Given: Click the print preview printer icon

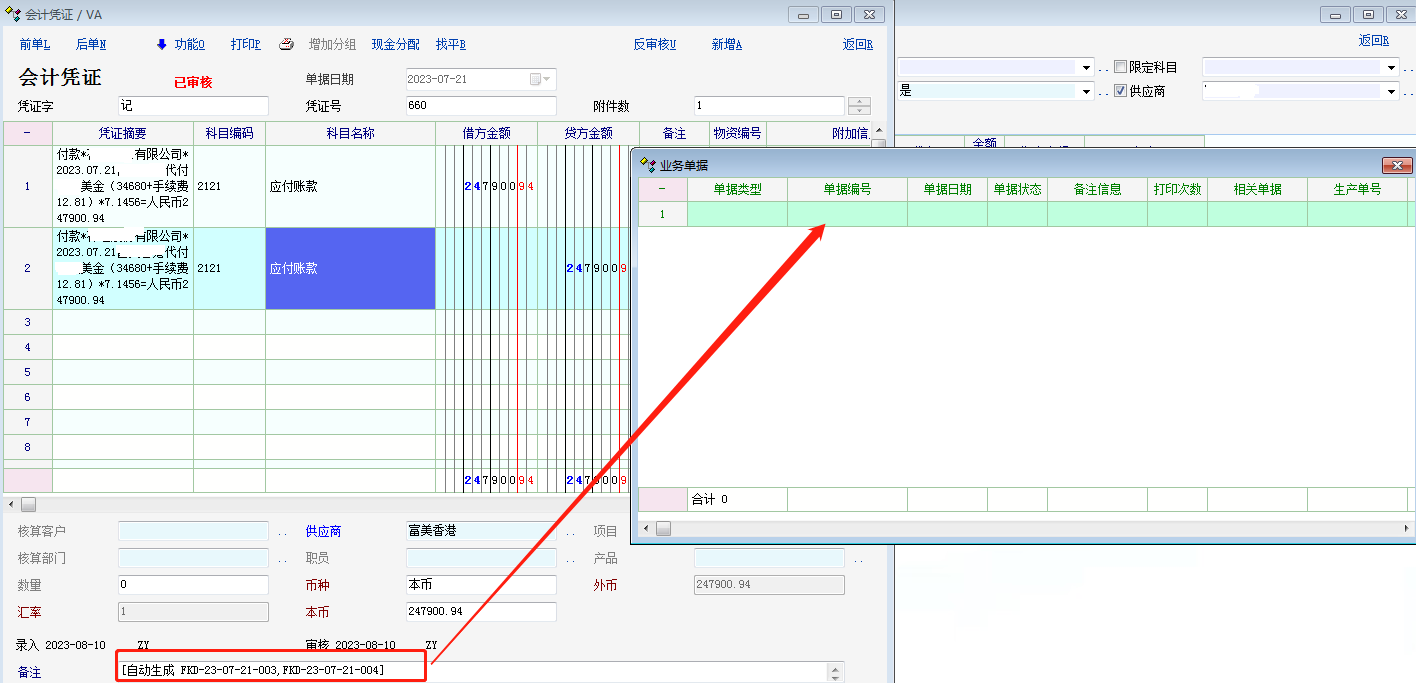Looking at the screenshot, I should [286, 44].
